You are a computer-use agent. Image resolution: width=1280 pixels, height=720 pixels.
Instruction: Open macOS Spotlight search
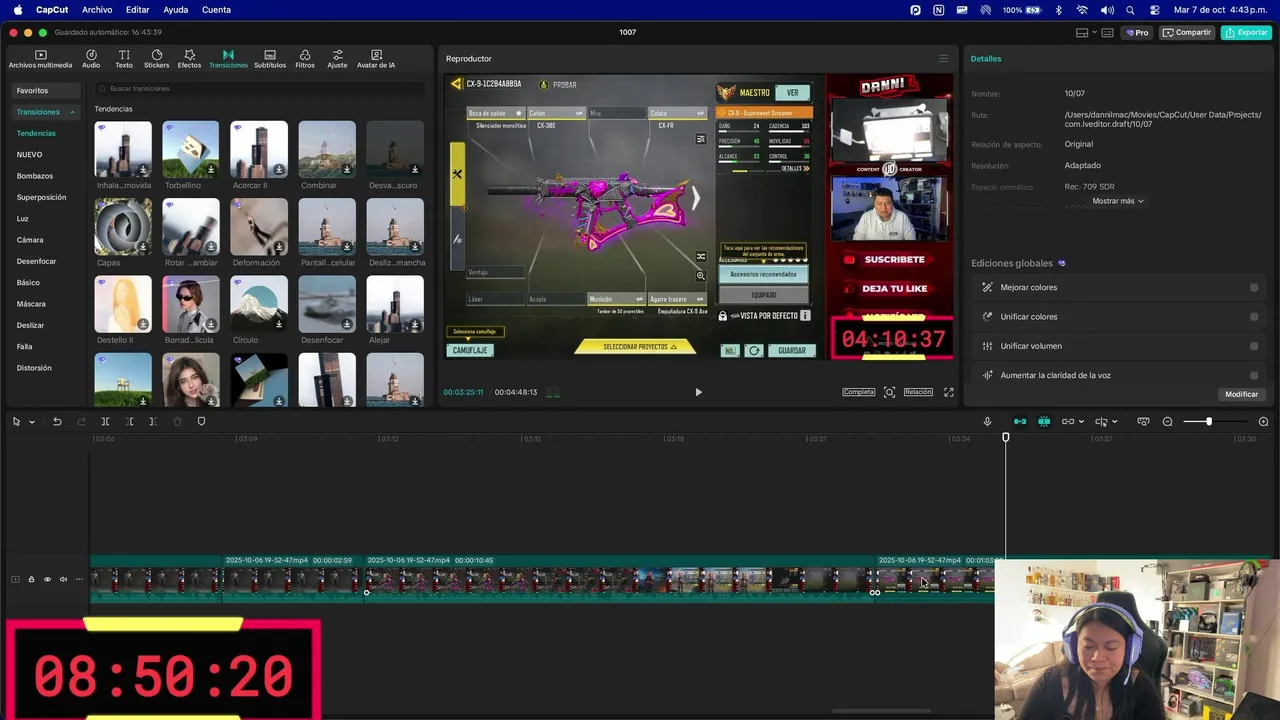point(1130,10)
